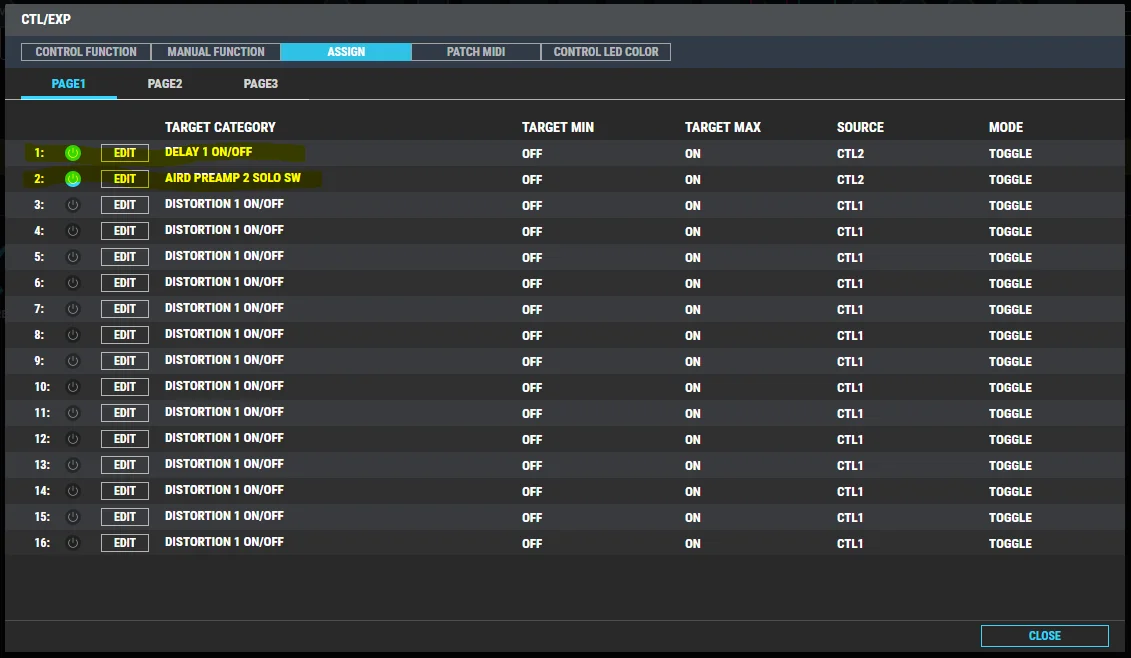Viewport: 1131px width, 658px height.
Task: Enable assign 14 power icon
Action: tap(72, 491)
